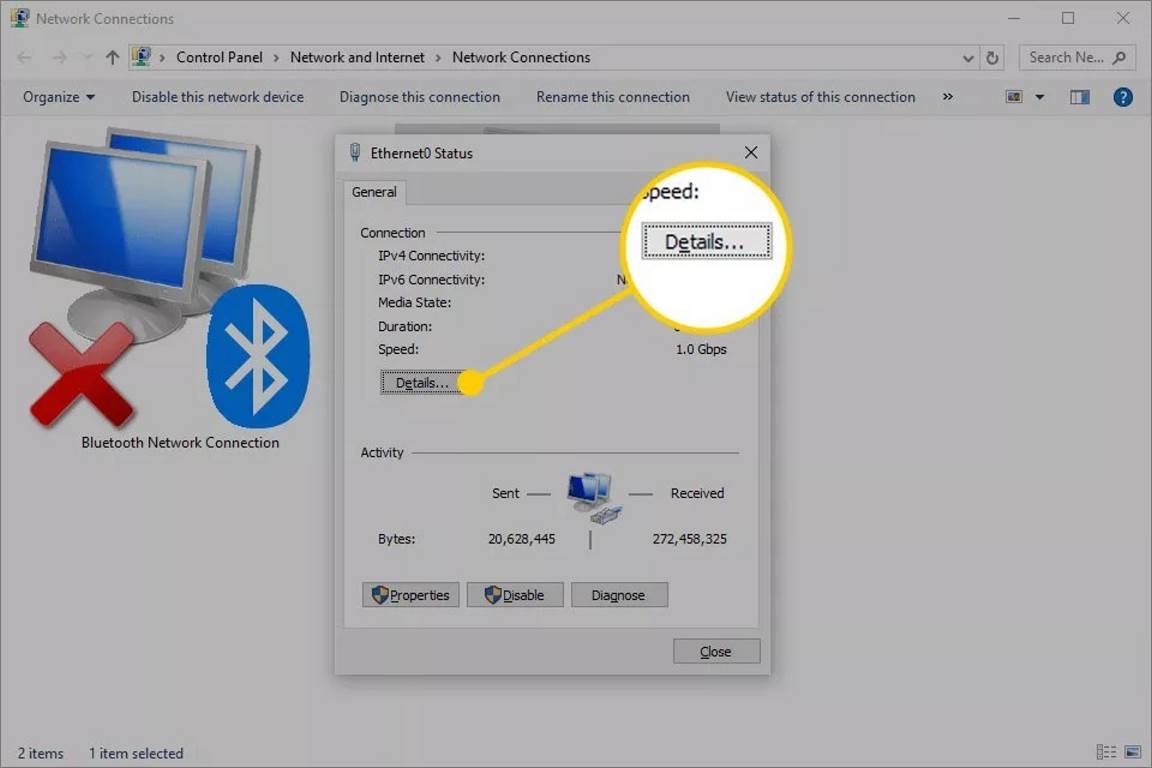Click the Refresh icon in address bar
Screen dimensions: 1152x768
pyautogui.click(x=992, y=58)
